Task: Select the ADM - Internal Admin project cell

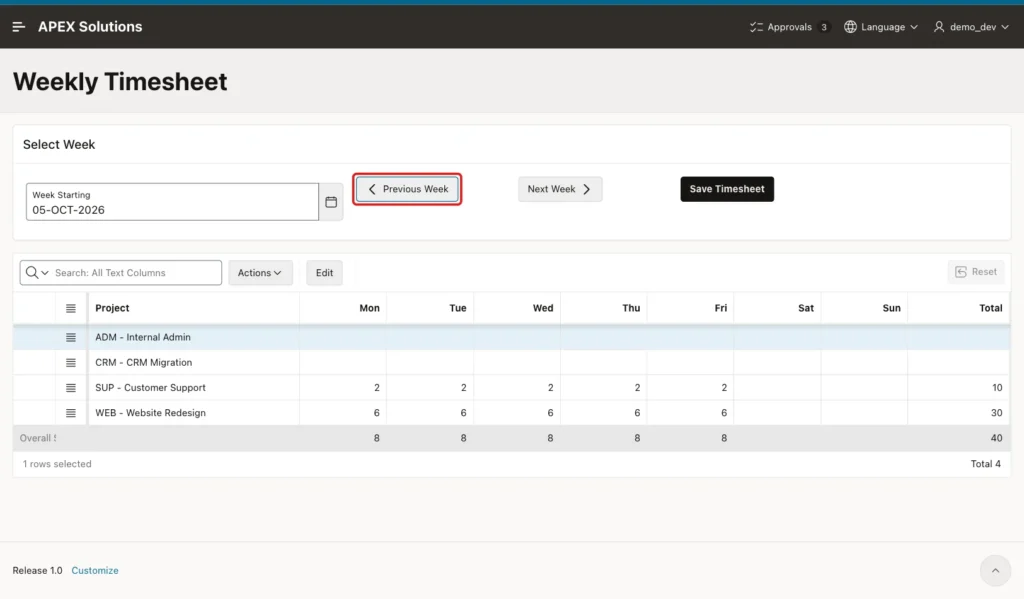Action: (194, 337)
